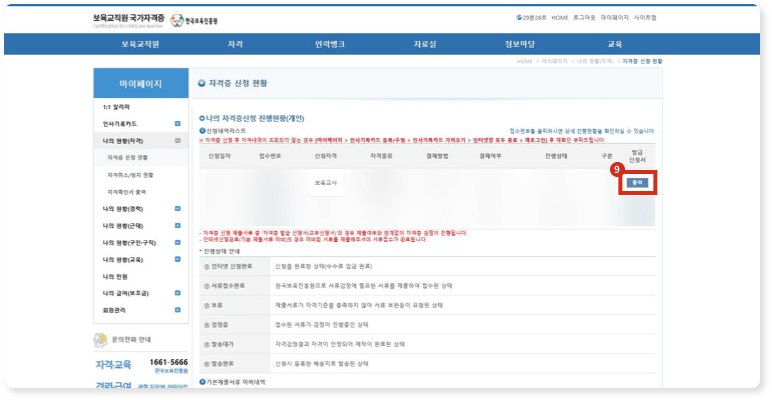This screenshot has height=400, width=772.
Task: Expand 나의 급여(보조금) with its plus icon
Action: click(178, 293)
